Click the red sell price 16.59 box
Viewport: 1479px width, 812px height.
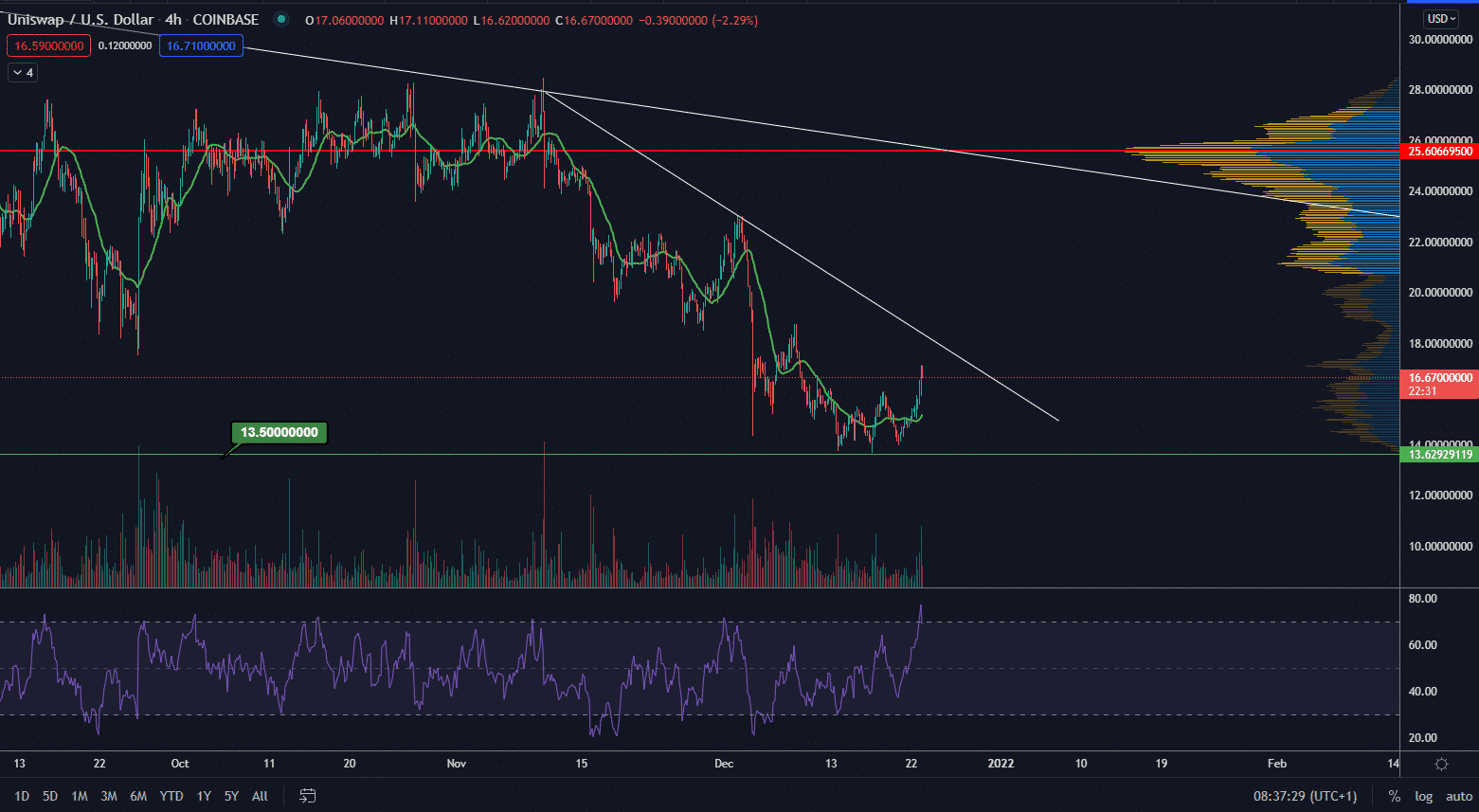pyautogui.click(x=49, y=45)
